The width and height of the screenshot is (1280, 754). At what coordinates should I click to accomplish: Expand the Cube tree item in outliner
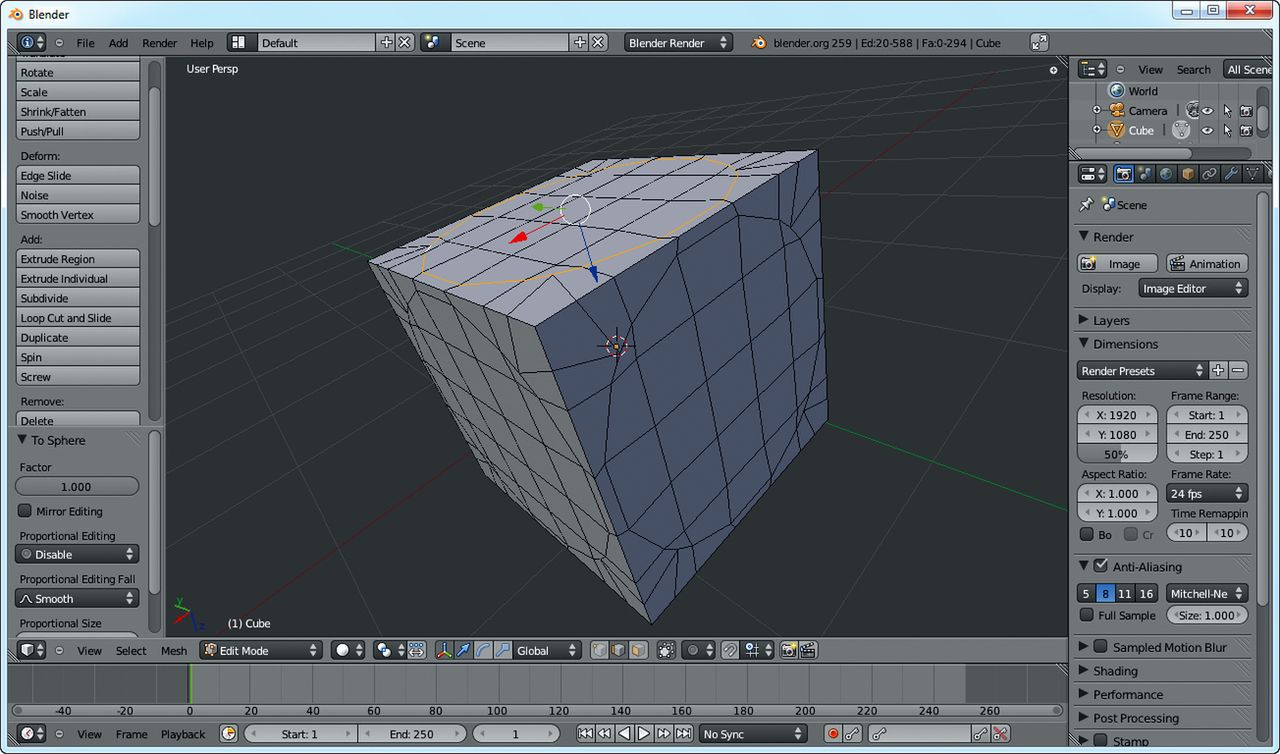click(1096, 130)
